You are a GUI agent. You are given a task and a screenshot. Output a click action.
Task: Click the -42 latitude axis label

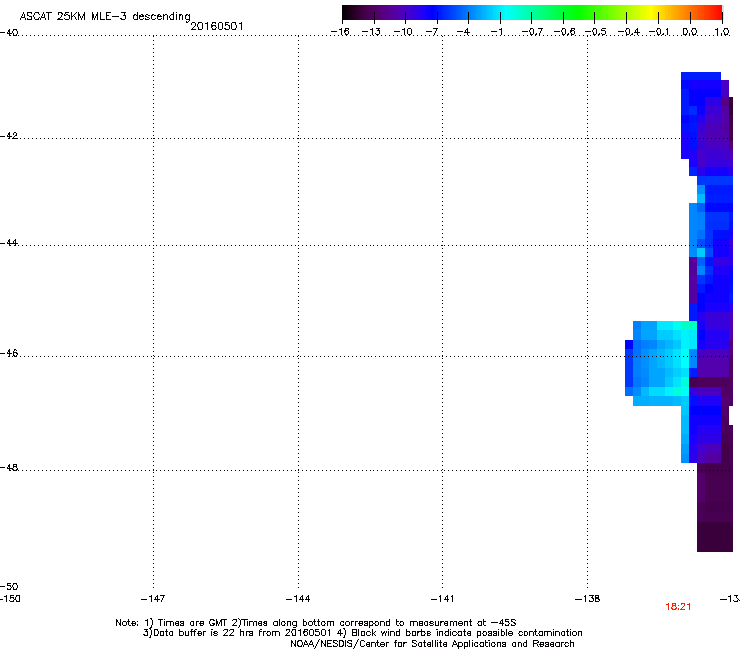(9, 136)
